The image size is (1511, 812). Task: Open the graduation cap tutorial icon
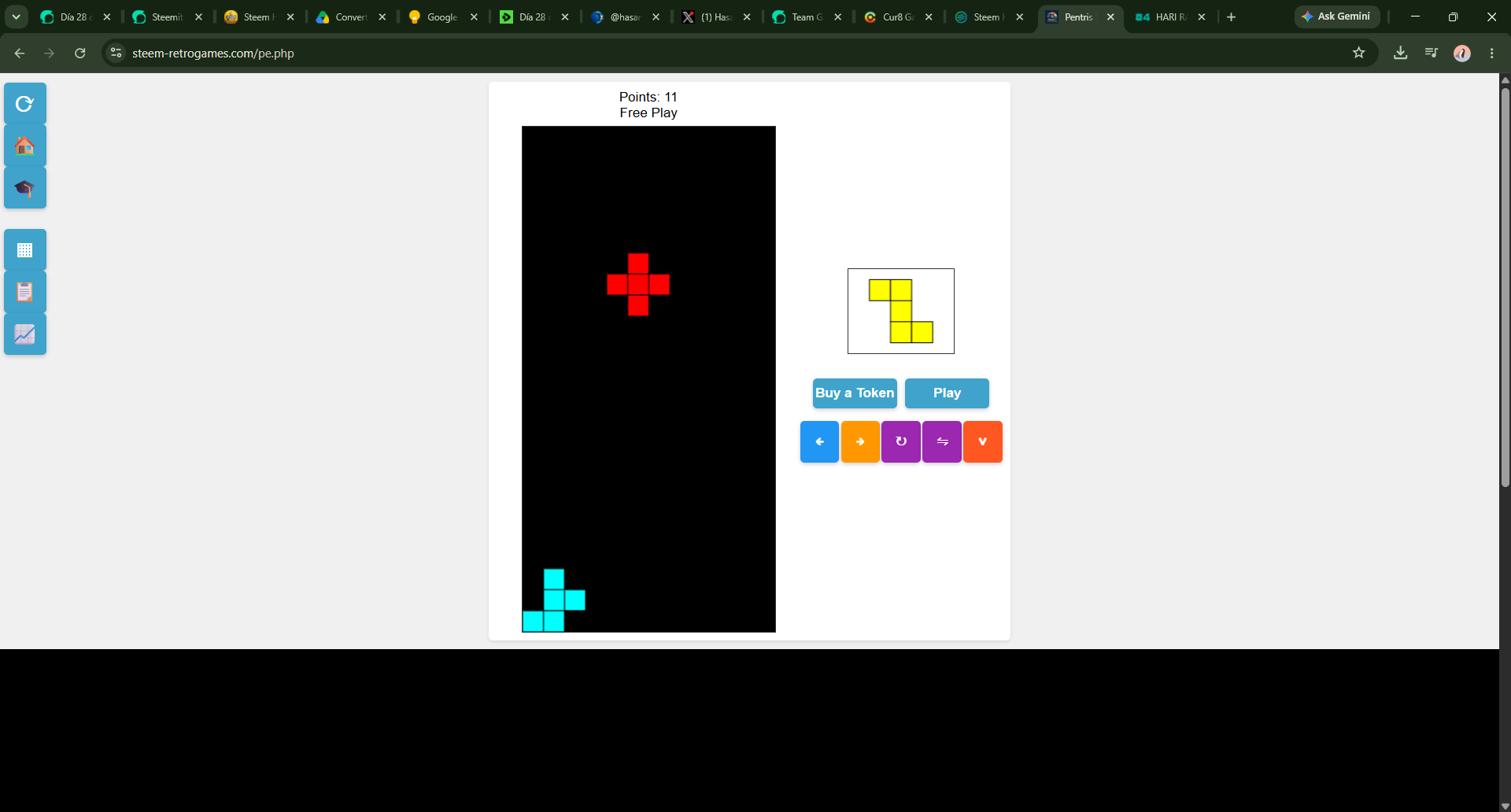click(x=25, y=188)
